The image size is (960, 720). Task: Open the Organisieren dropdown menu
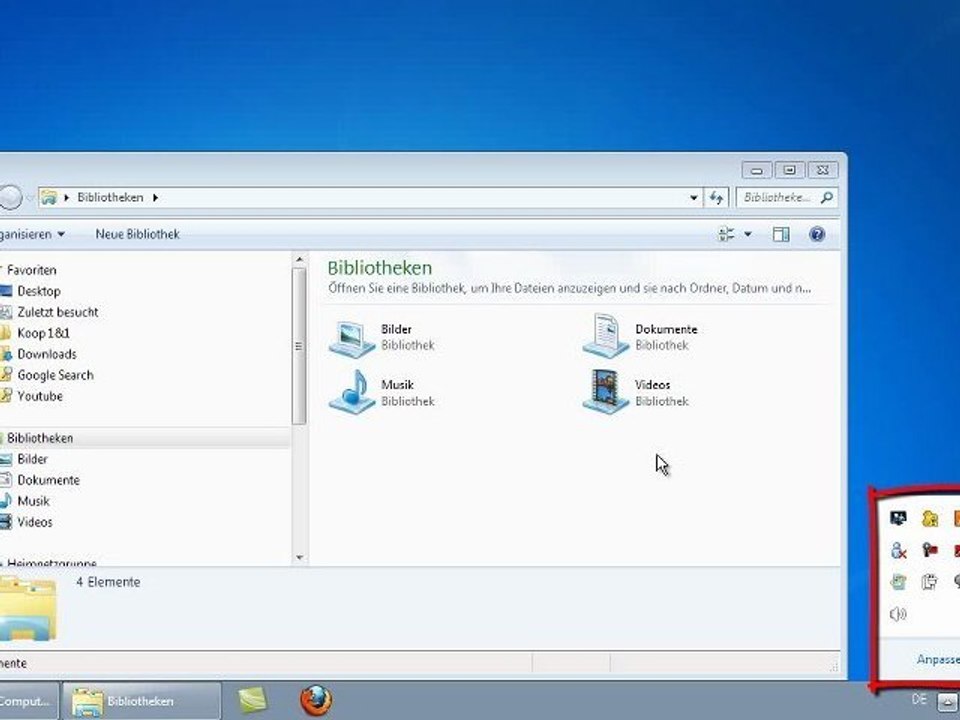click(x=32, y=234)
